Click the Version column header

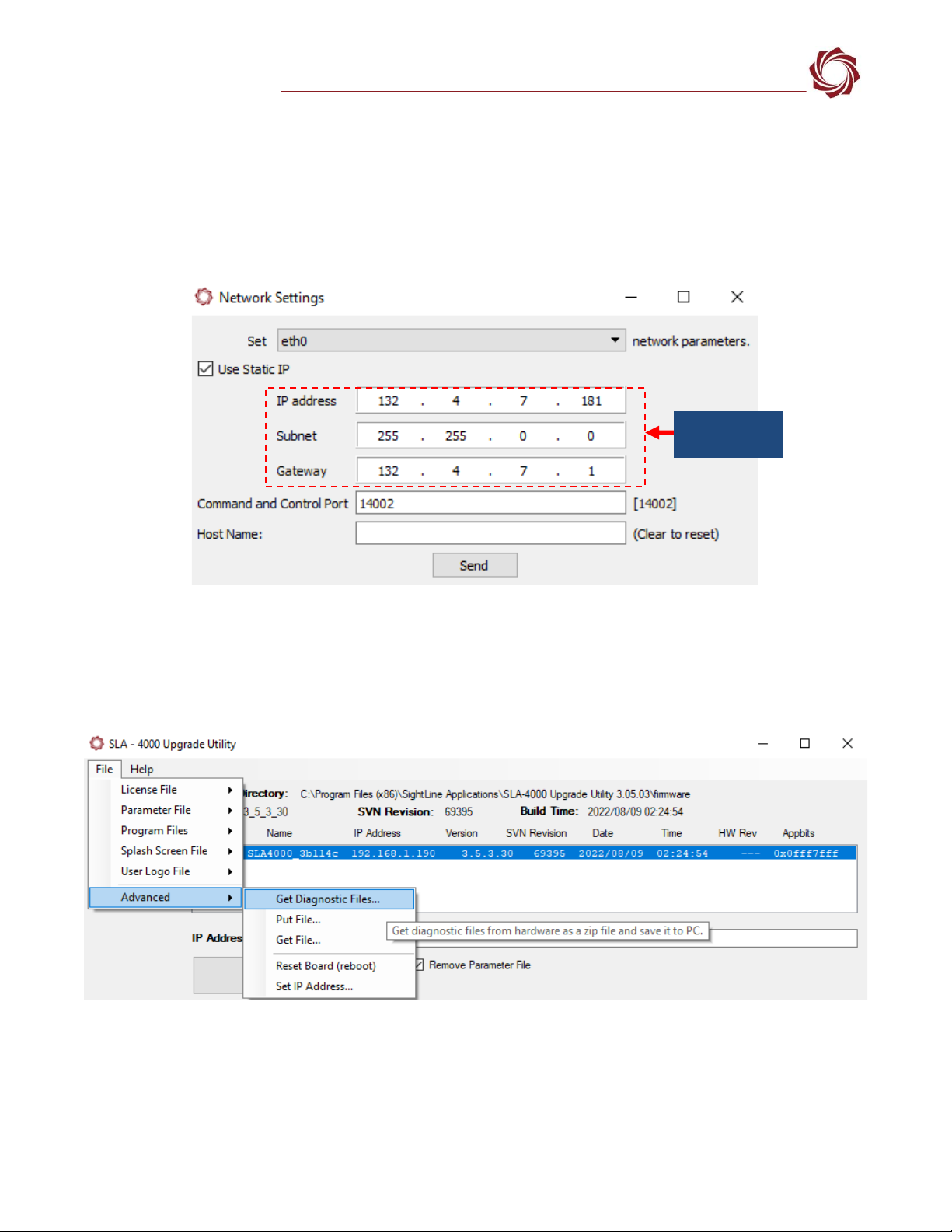[x=462, y=833]
